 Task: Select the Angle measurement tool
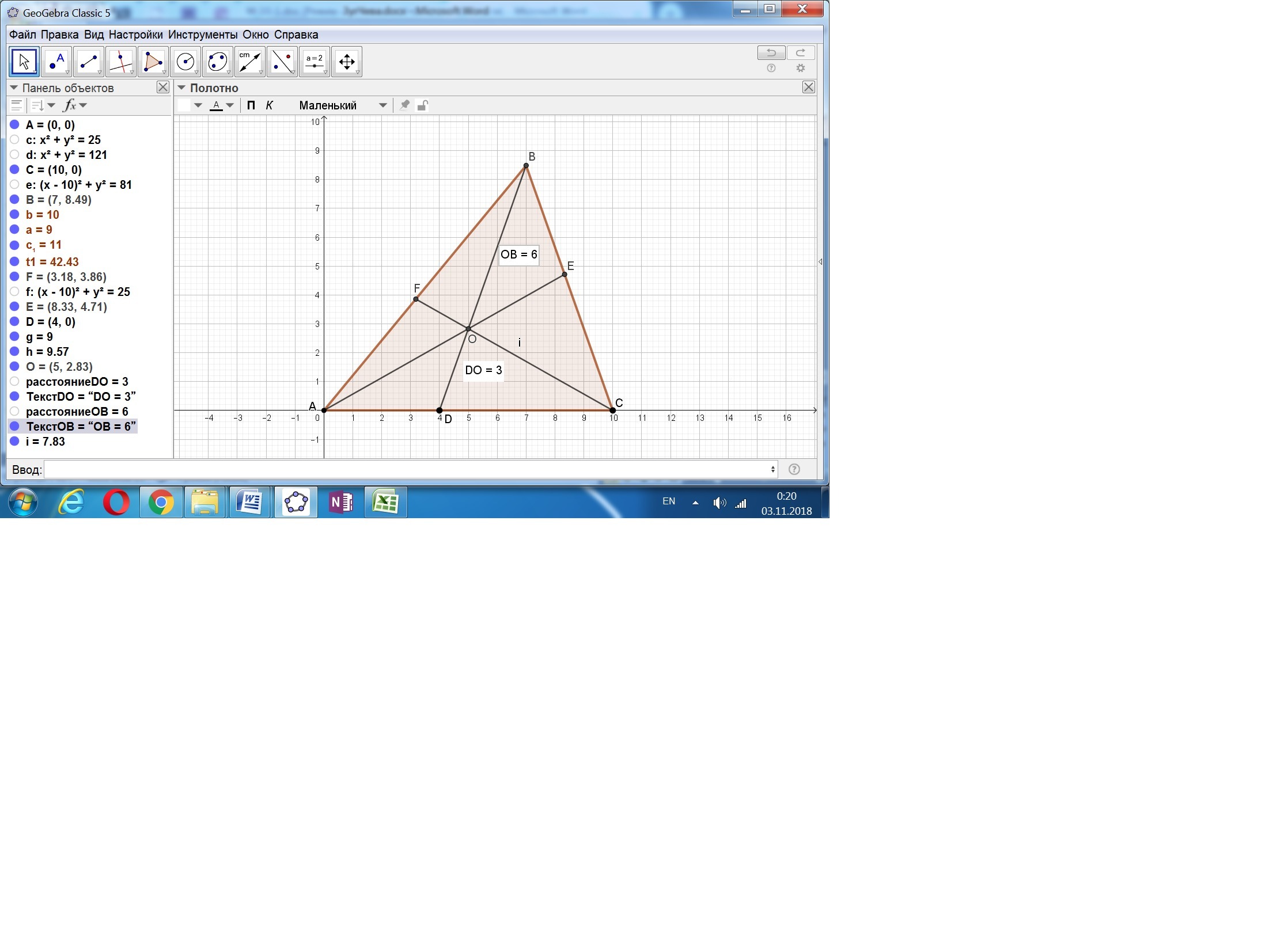250,62
